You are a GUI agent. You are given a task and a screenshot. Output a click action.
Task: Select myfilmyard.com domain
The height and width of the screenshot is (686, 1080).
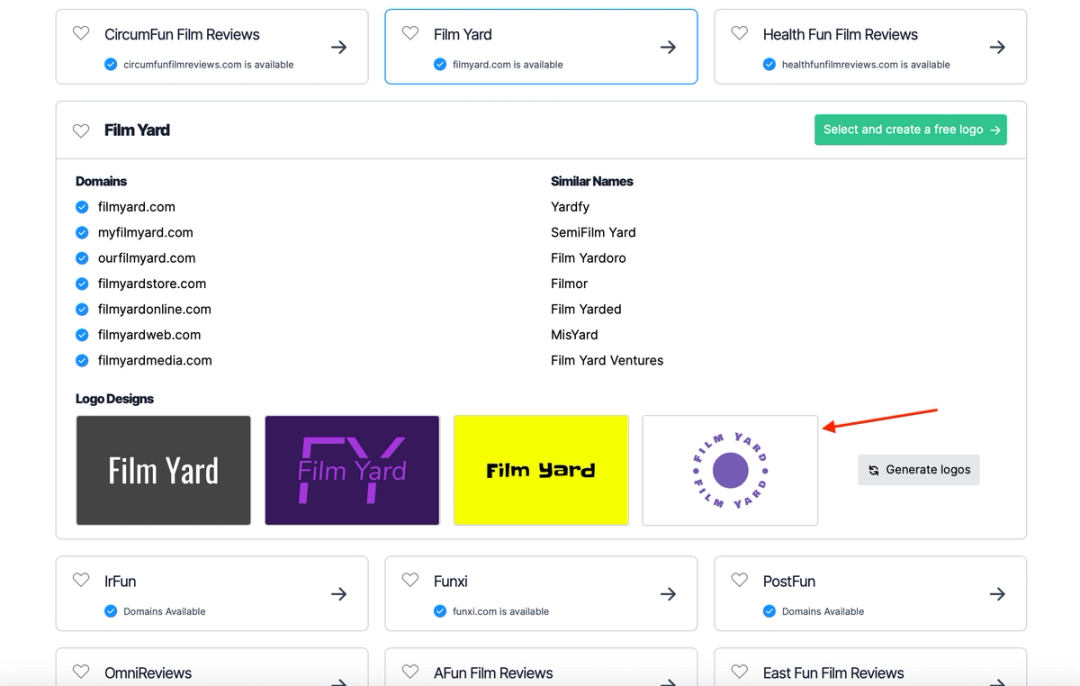(145, 232)
